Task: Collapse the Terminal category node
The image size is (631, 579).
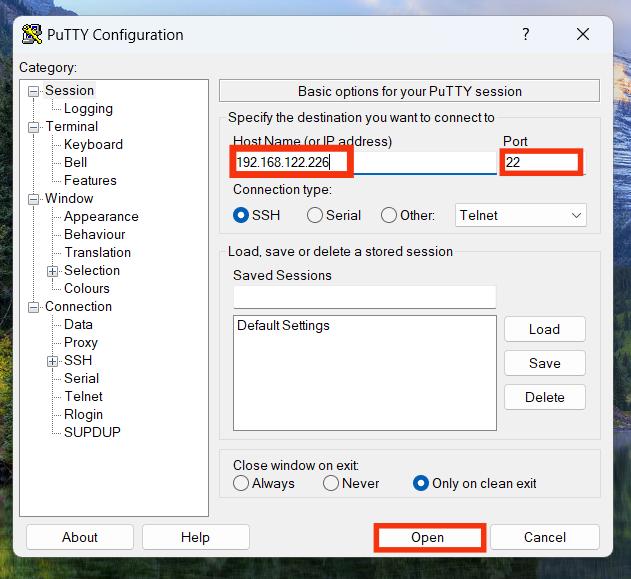Action: coord(34,127)
